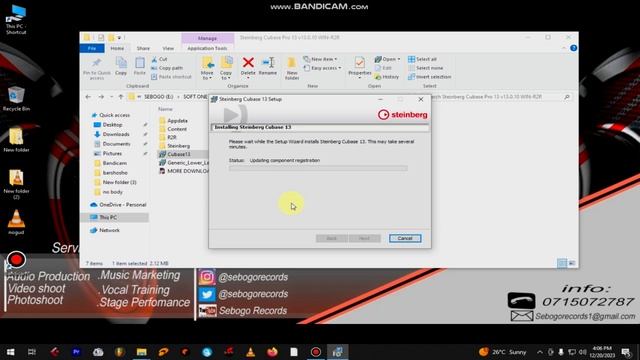Click Cancel in the Cubase 13 Setup dialog

404,238
